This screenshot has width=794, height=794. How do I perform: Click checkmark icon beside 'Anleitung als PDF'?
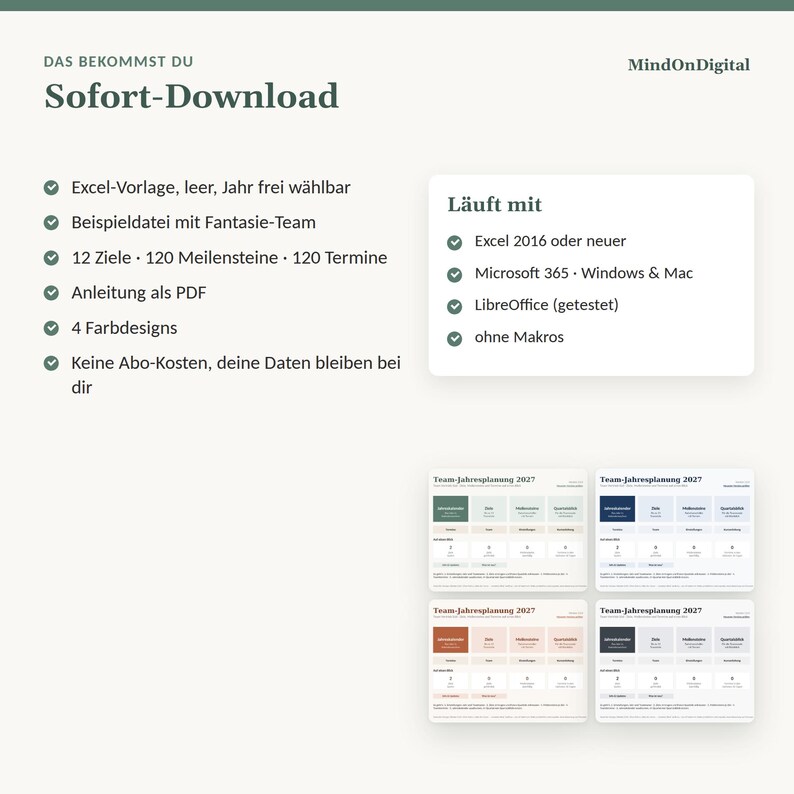point(51,293)
